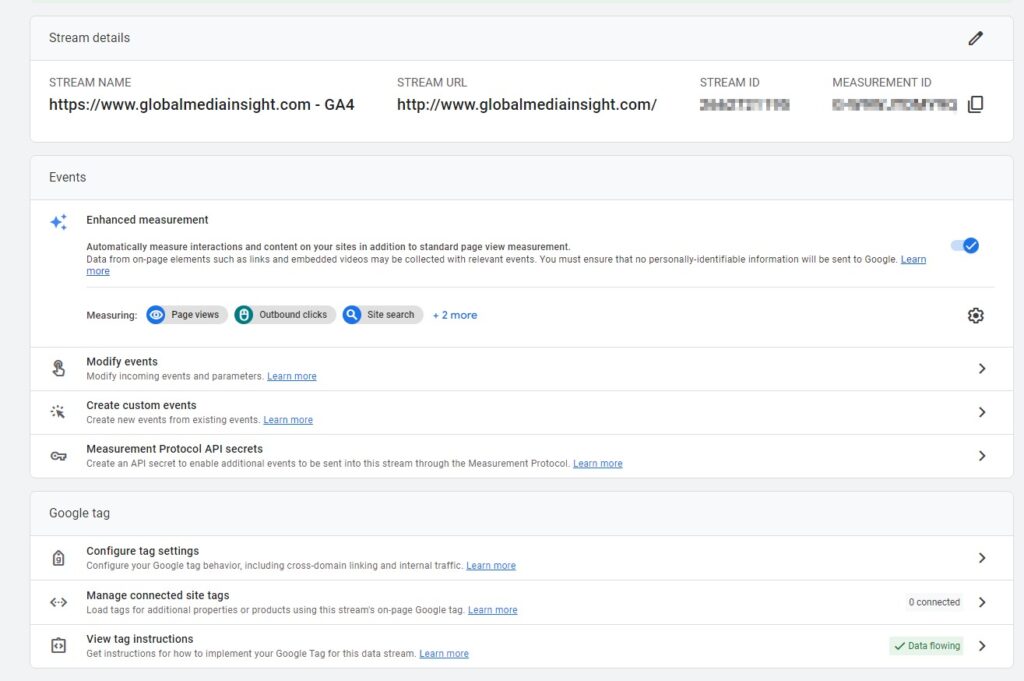Copy the Measurement ID using the copy icon
The height and width of the screenshot is (681, 1024).
[x=975, y=103]
